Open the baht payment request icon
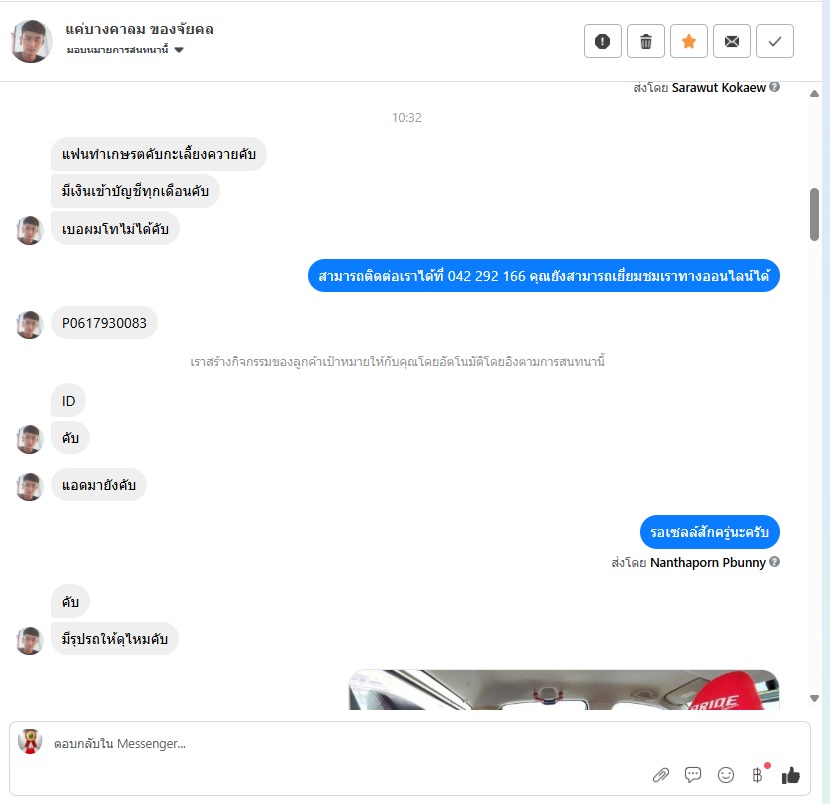The width and height of the screenshot is (830, 804). pos(757,775)
